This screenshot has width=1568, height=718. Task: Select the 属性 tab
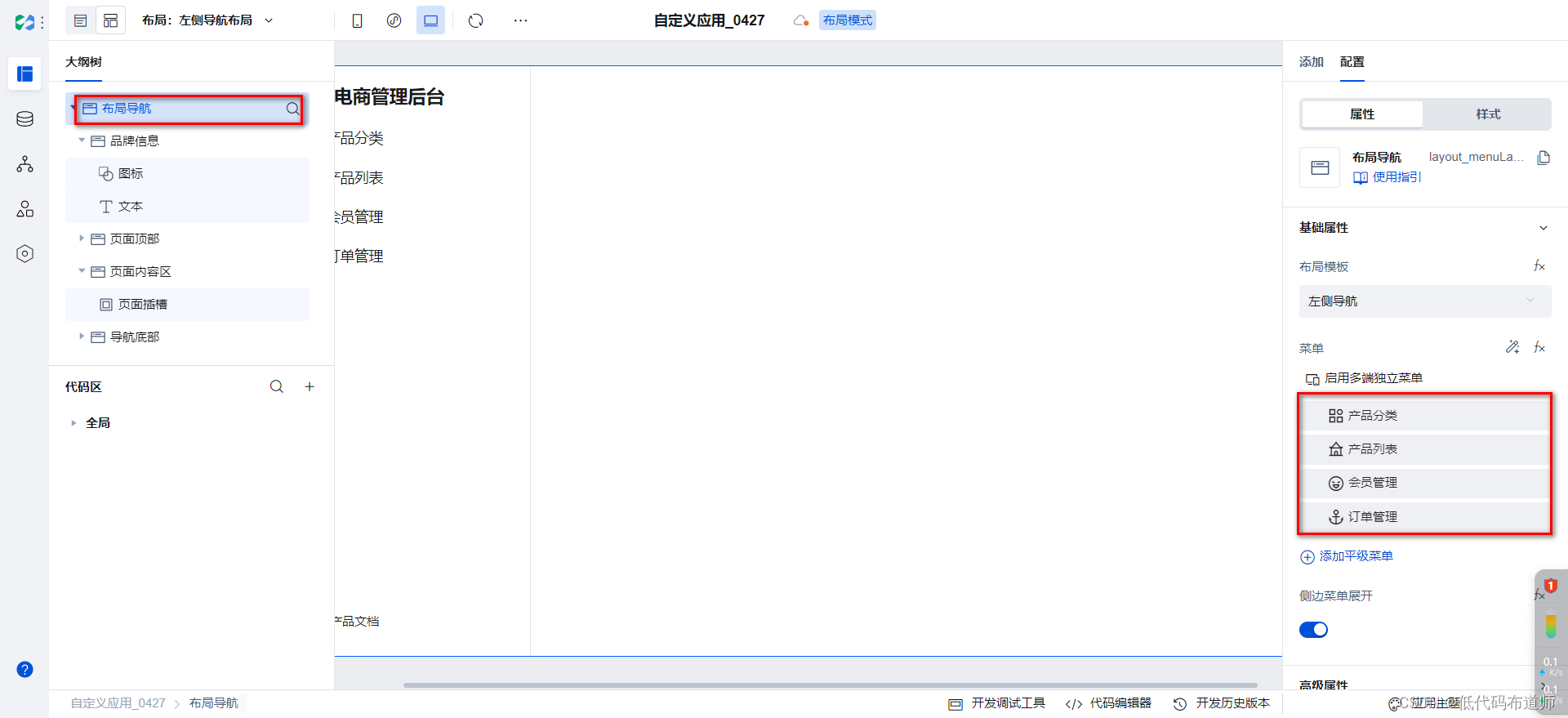tap(1362, 114)
